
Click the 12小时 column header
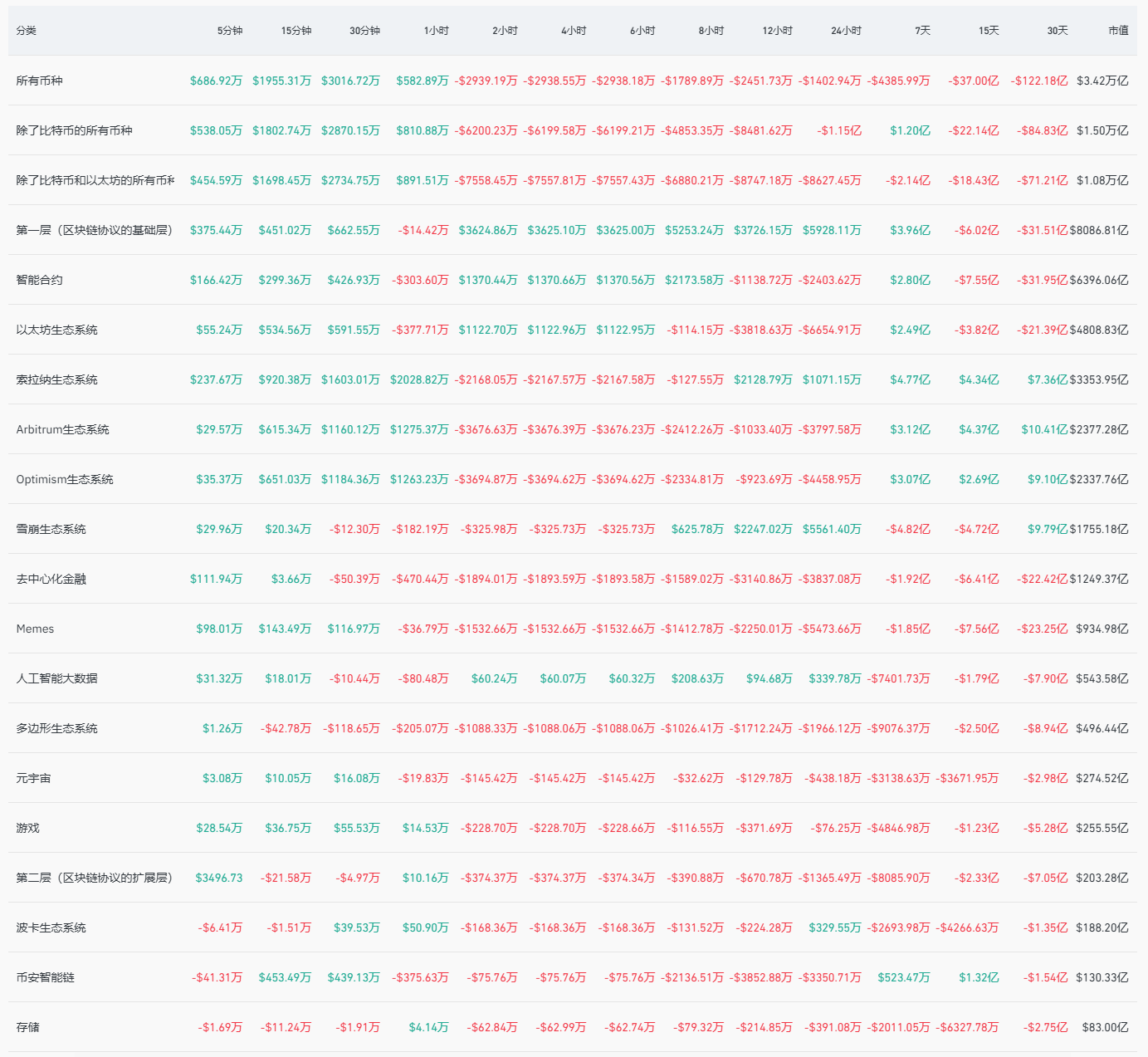[777, 31]
